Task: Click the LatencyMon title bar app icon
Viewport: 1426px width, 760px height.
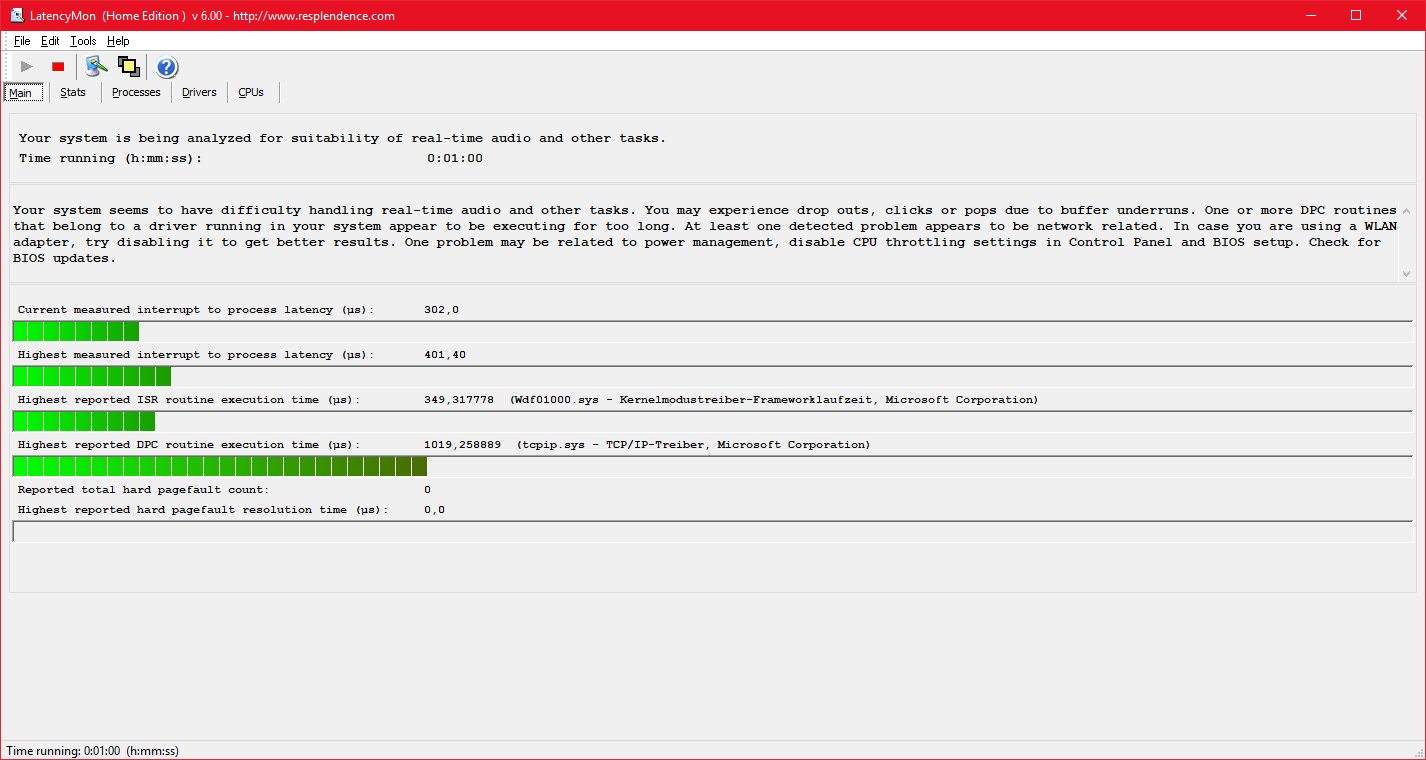Action: 16,16
